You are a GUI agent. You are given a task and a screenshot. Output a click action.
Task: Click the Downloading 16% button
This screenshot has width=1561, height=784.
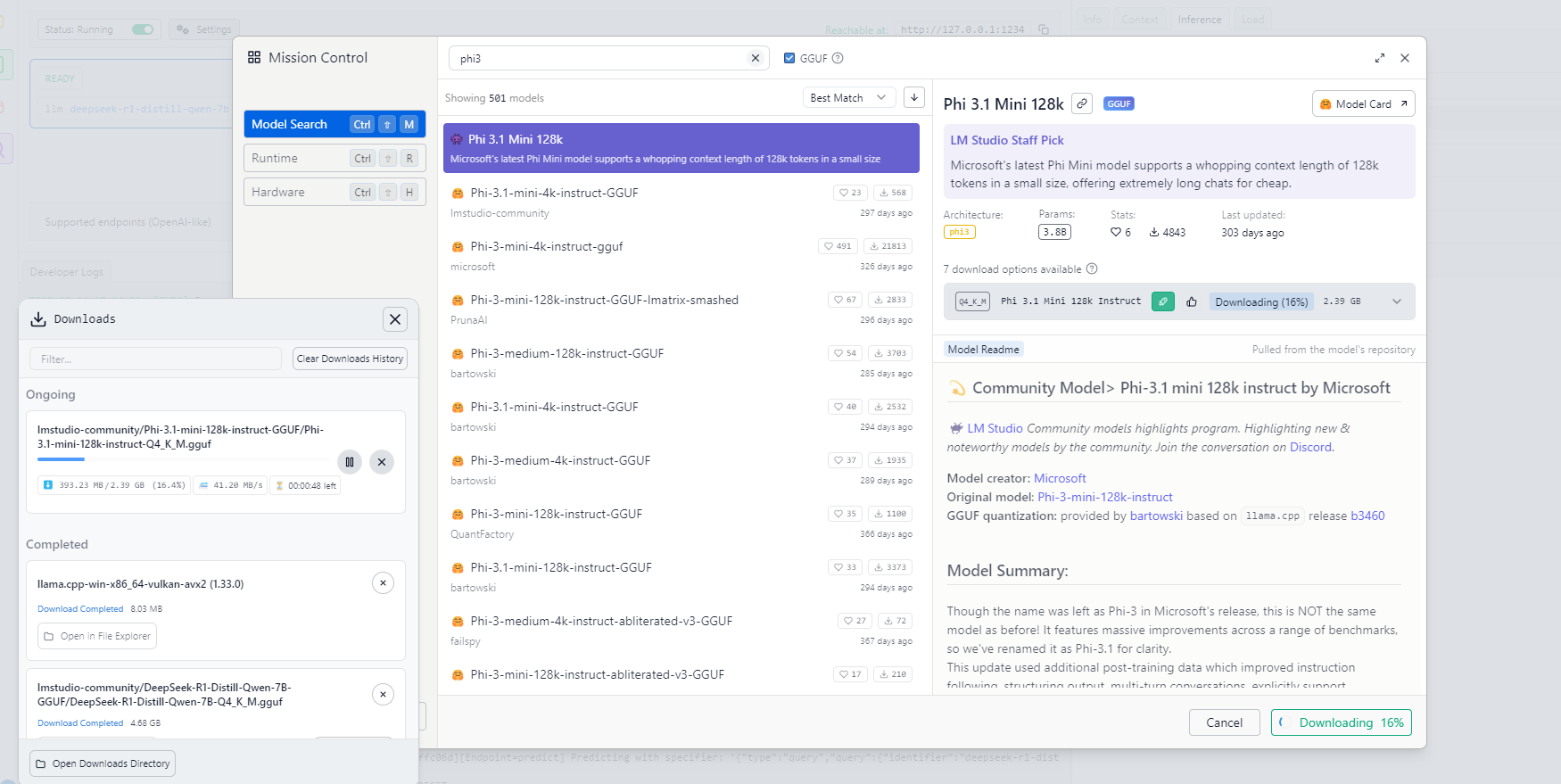[x=1342, y=722]
